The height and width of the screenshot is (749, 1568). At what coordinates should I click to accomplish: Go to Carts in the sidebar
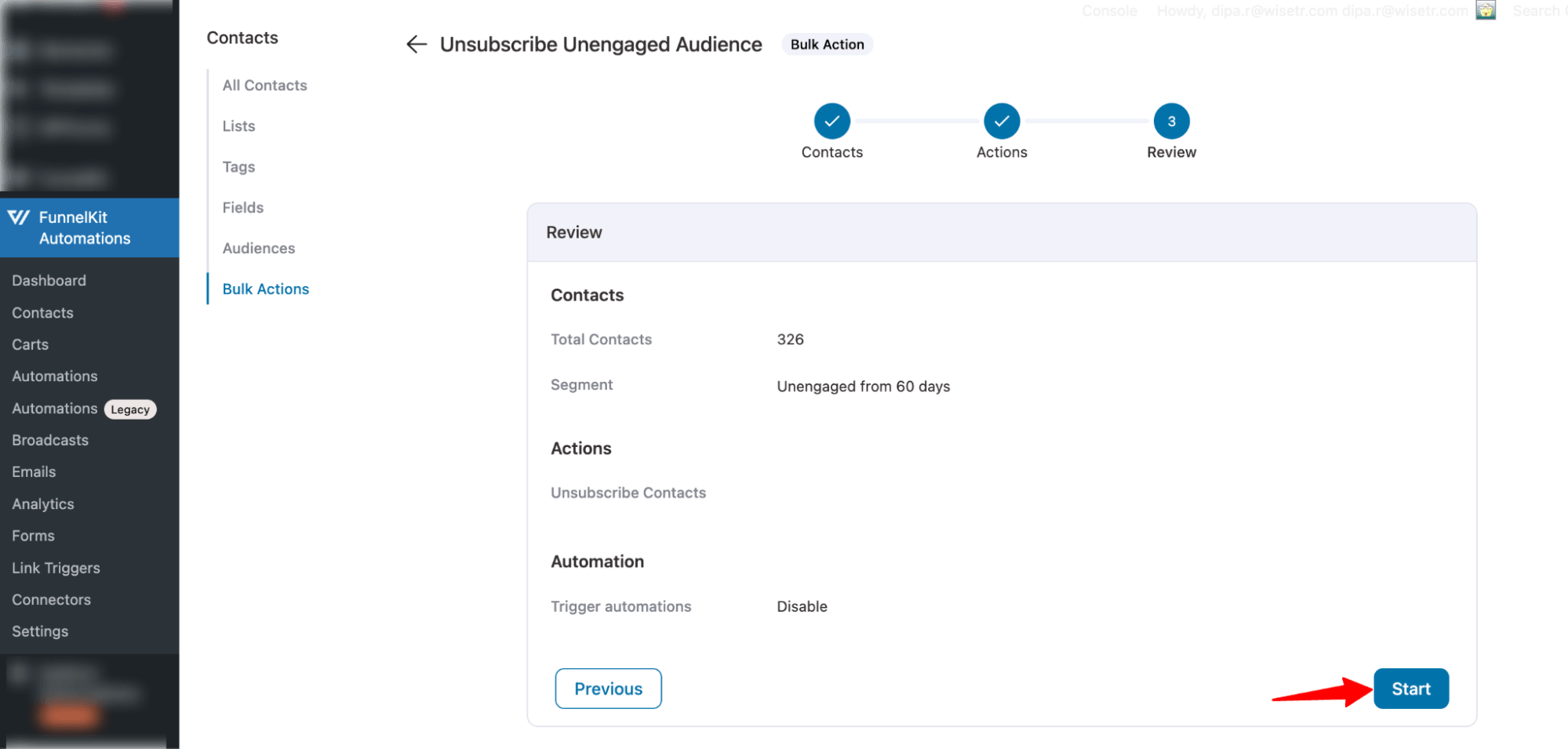tap(30, 345)
